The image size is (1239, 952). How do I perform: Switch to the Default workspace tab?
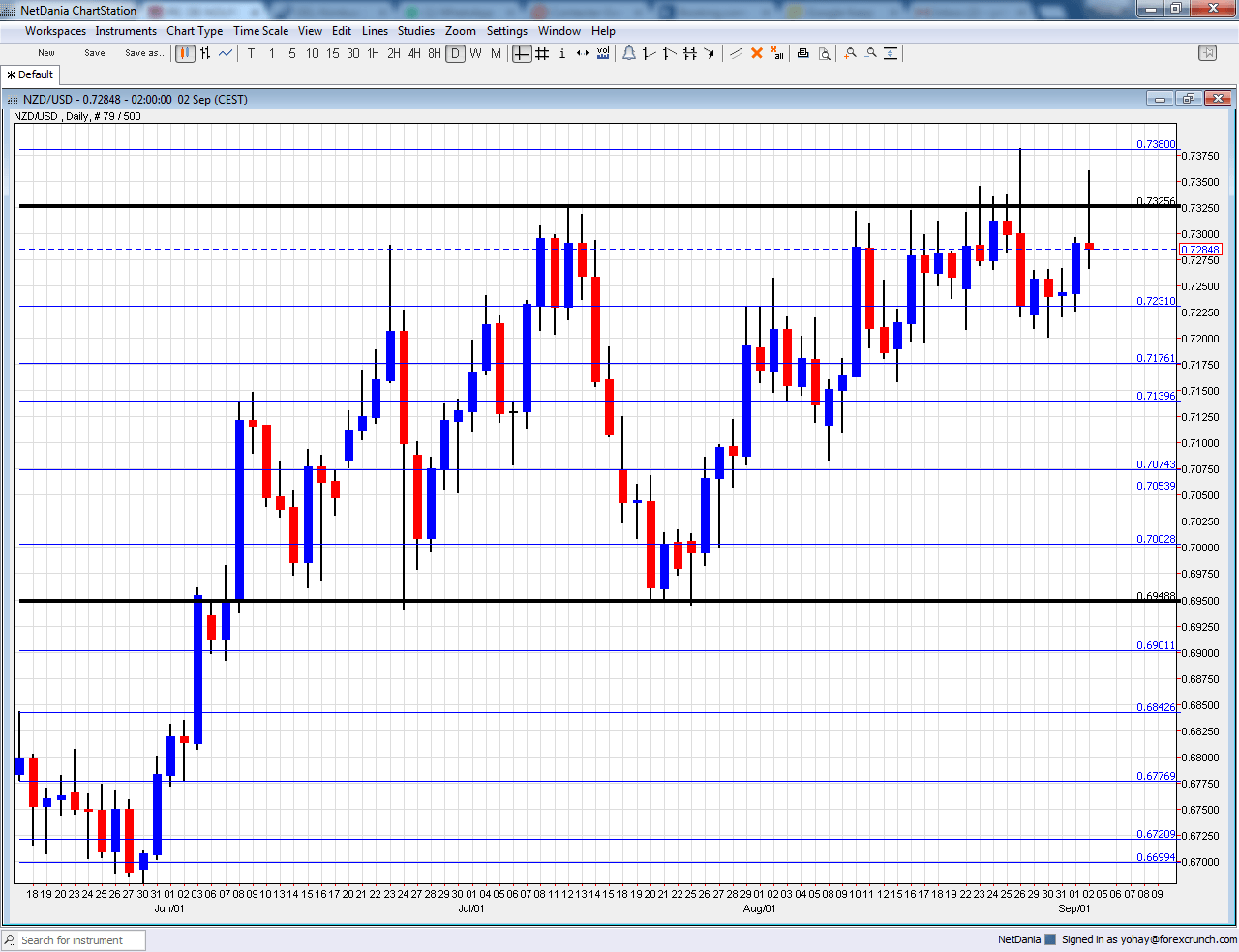(29, 74)
